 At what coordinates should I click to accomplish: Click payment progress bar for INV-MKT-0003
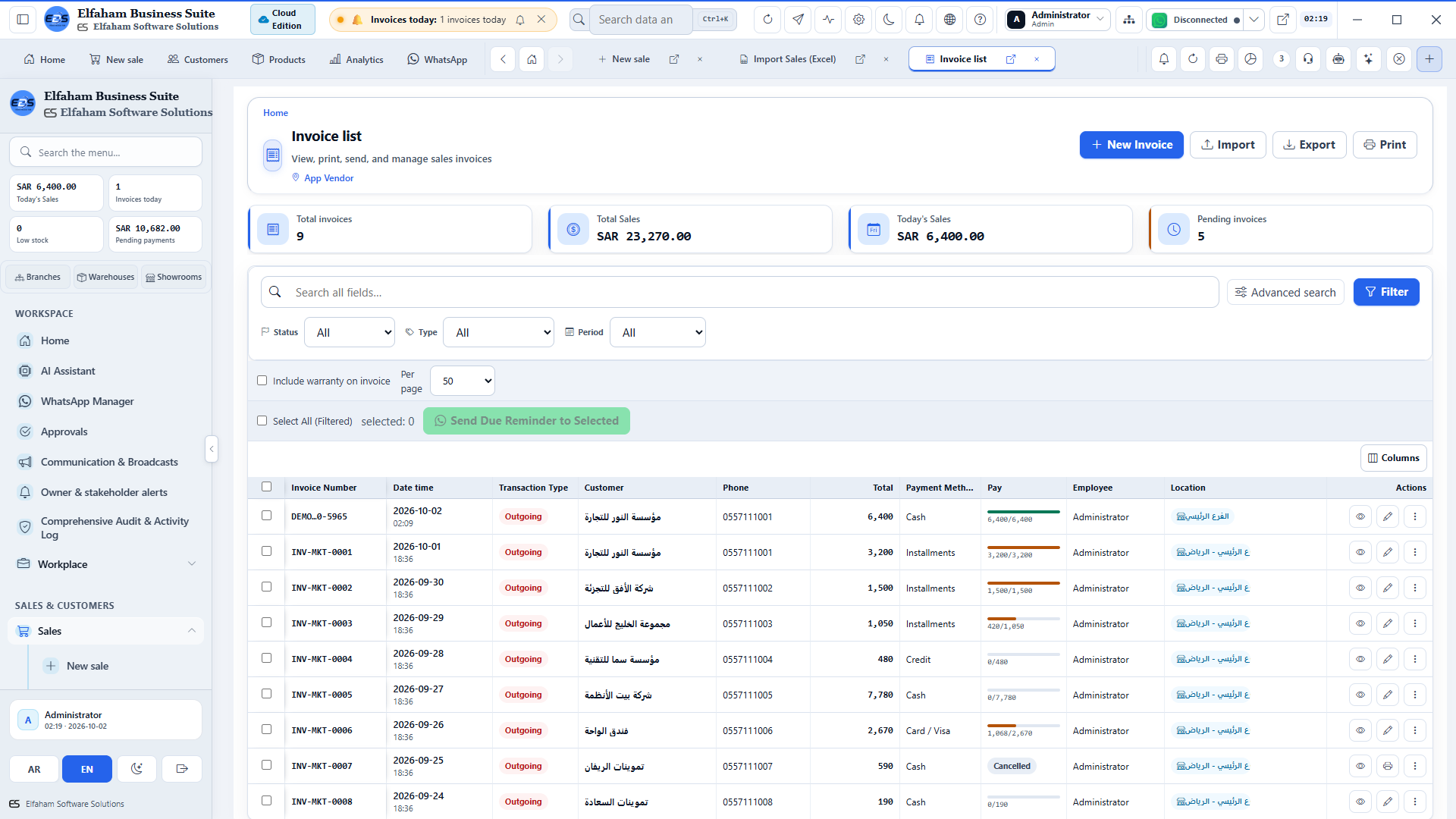pos(1023,619)
